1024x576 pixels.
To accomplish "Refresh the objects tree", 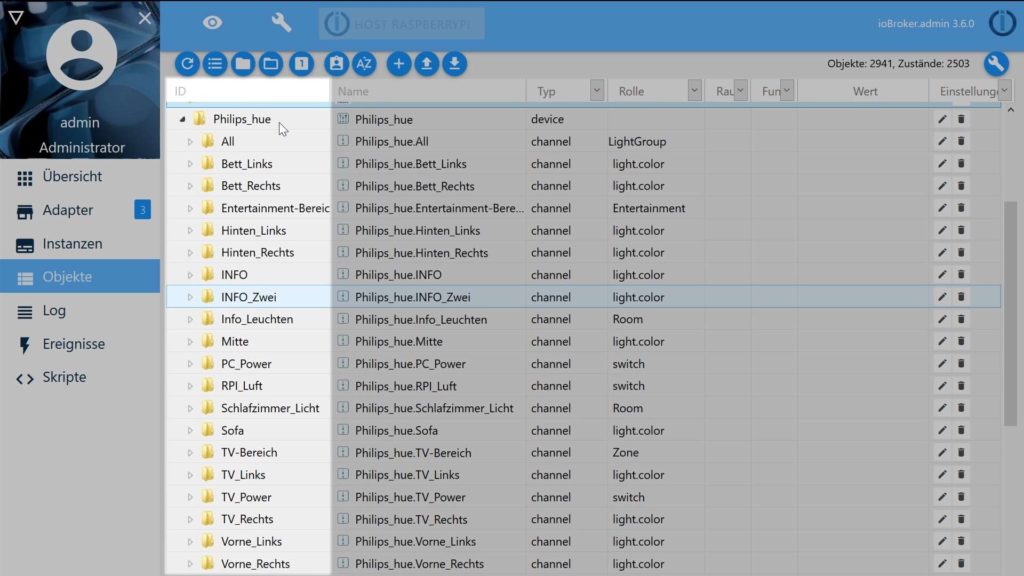I will (187, 63).
